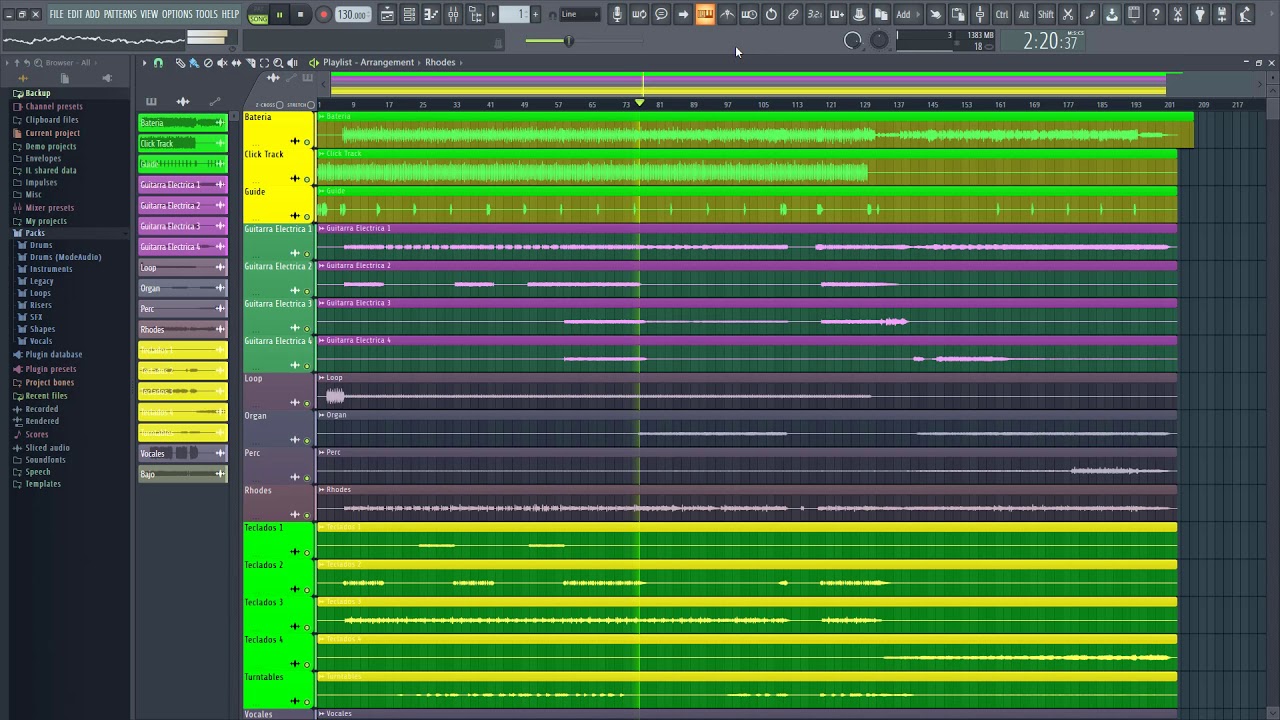Click Arrangement in playlist title

[387, 62]
